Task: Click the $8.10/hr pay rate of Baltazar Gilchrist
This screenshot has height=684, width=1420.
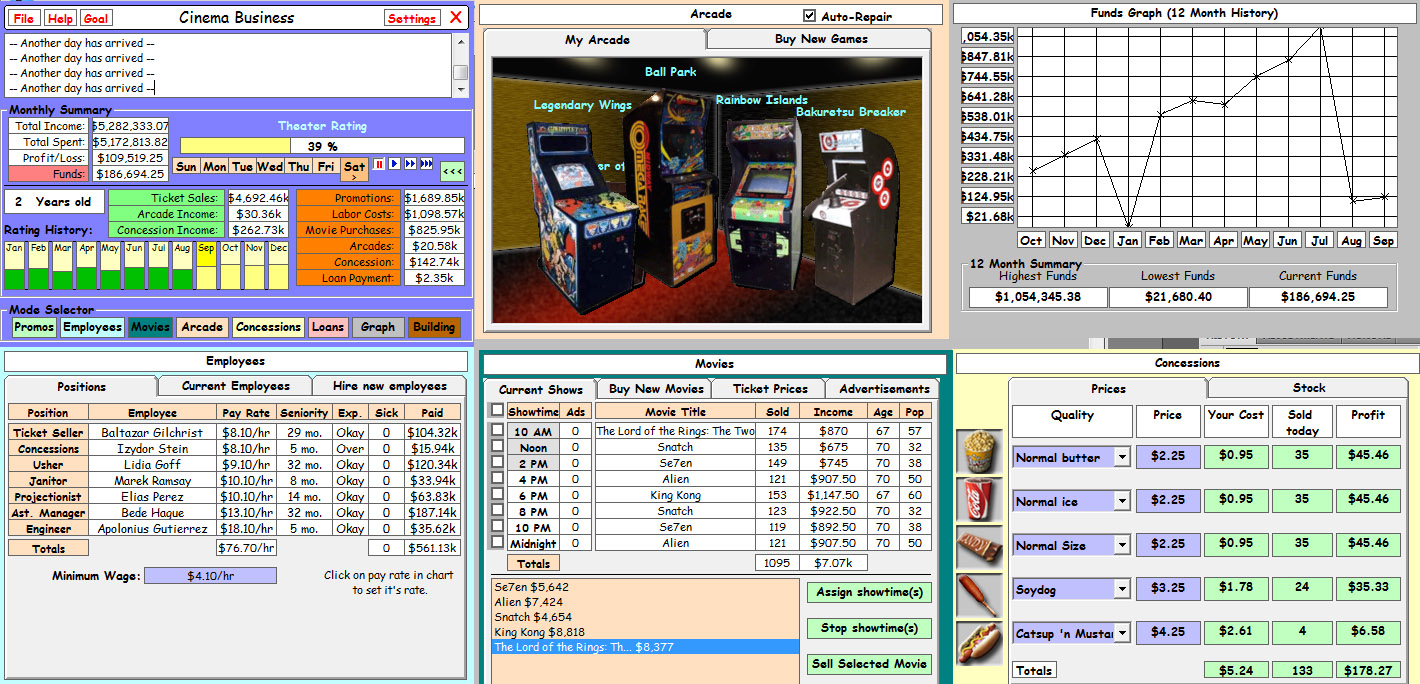Action: 245,433
